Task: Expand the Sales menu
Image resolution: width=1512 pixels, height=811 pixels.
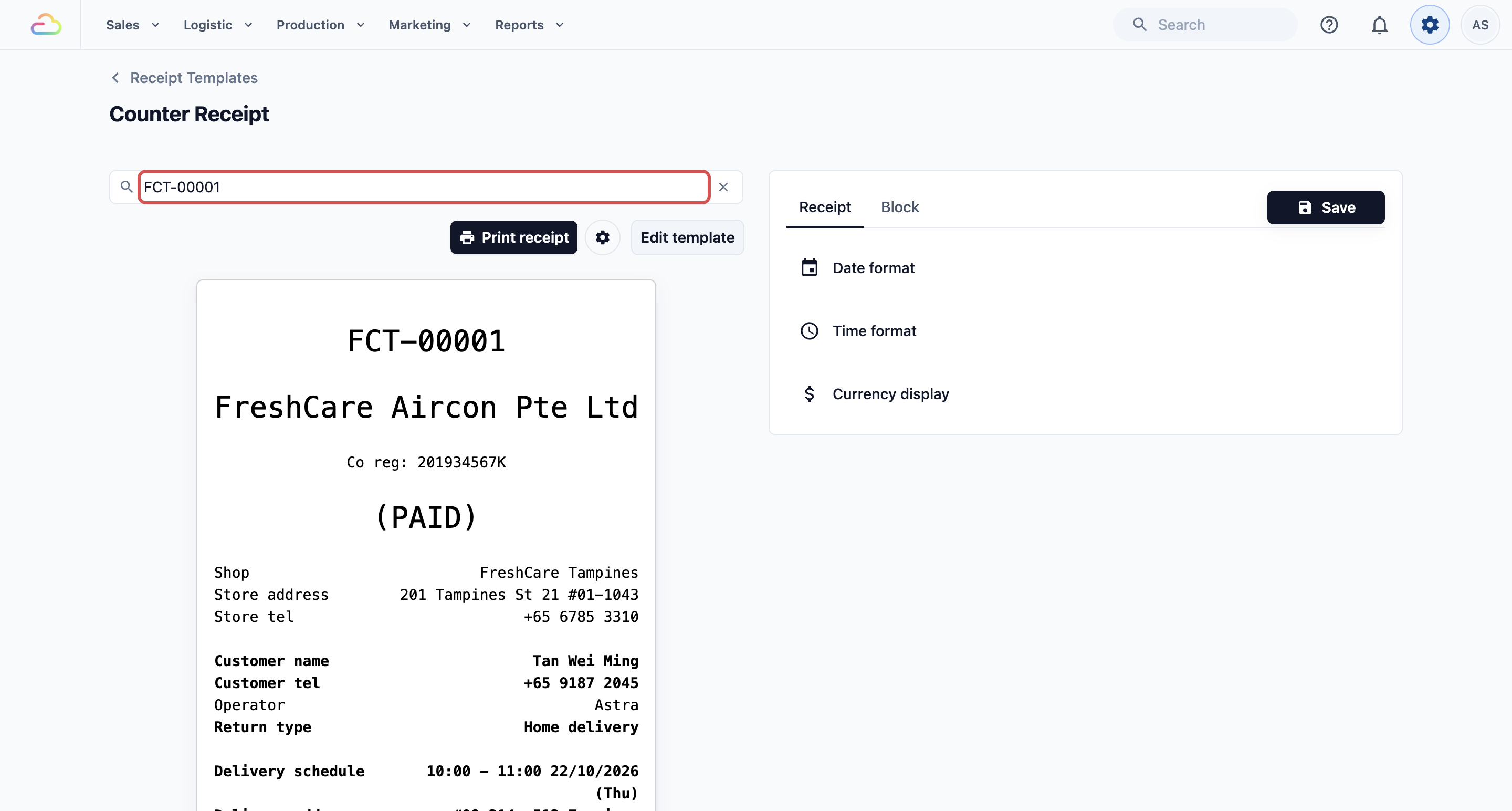Action: (x=133, y=25)
